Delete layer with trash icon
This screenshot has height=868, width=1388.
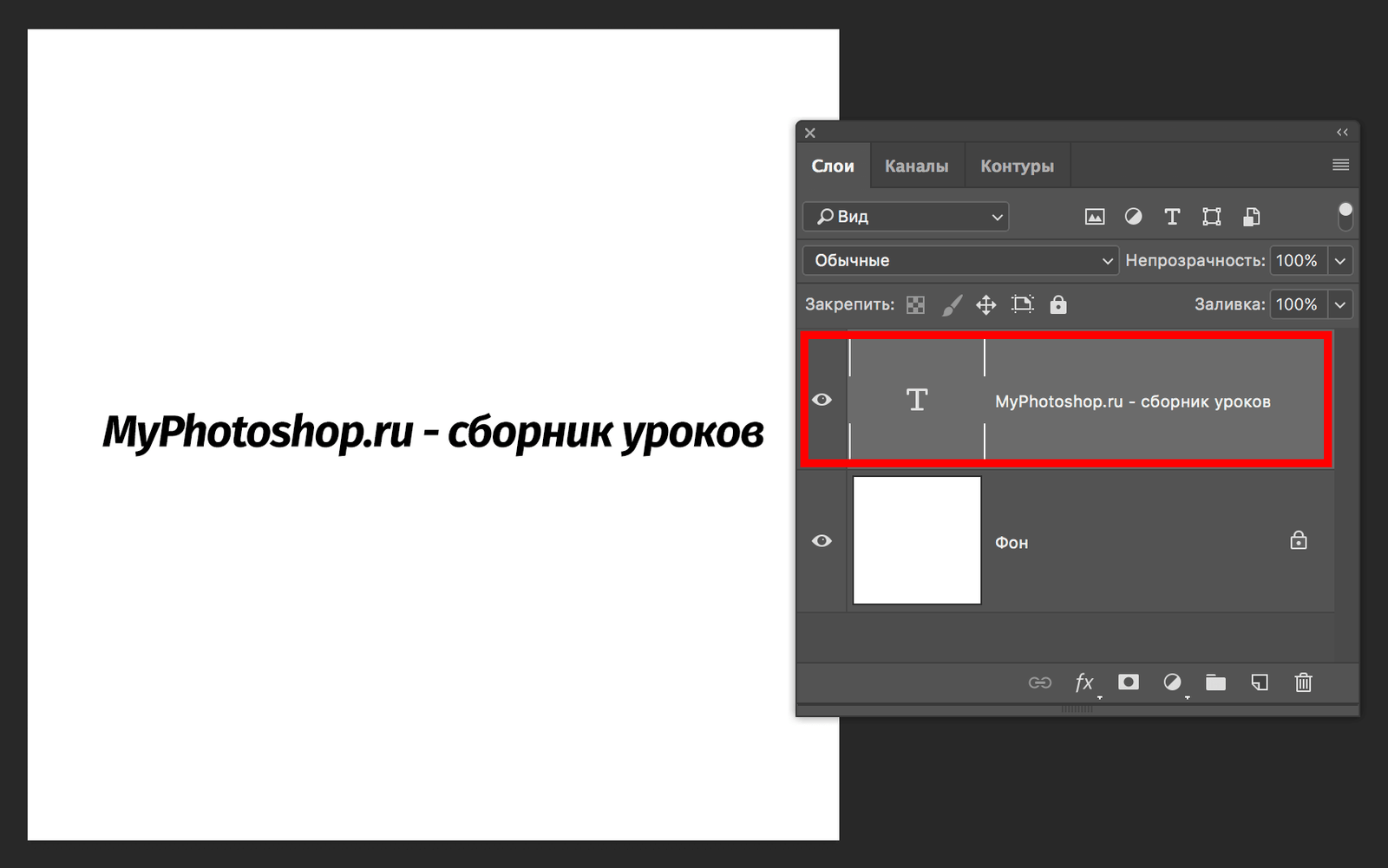point(1303,682)
